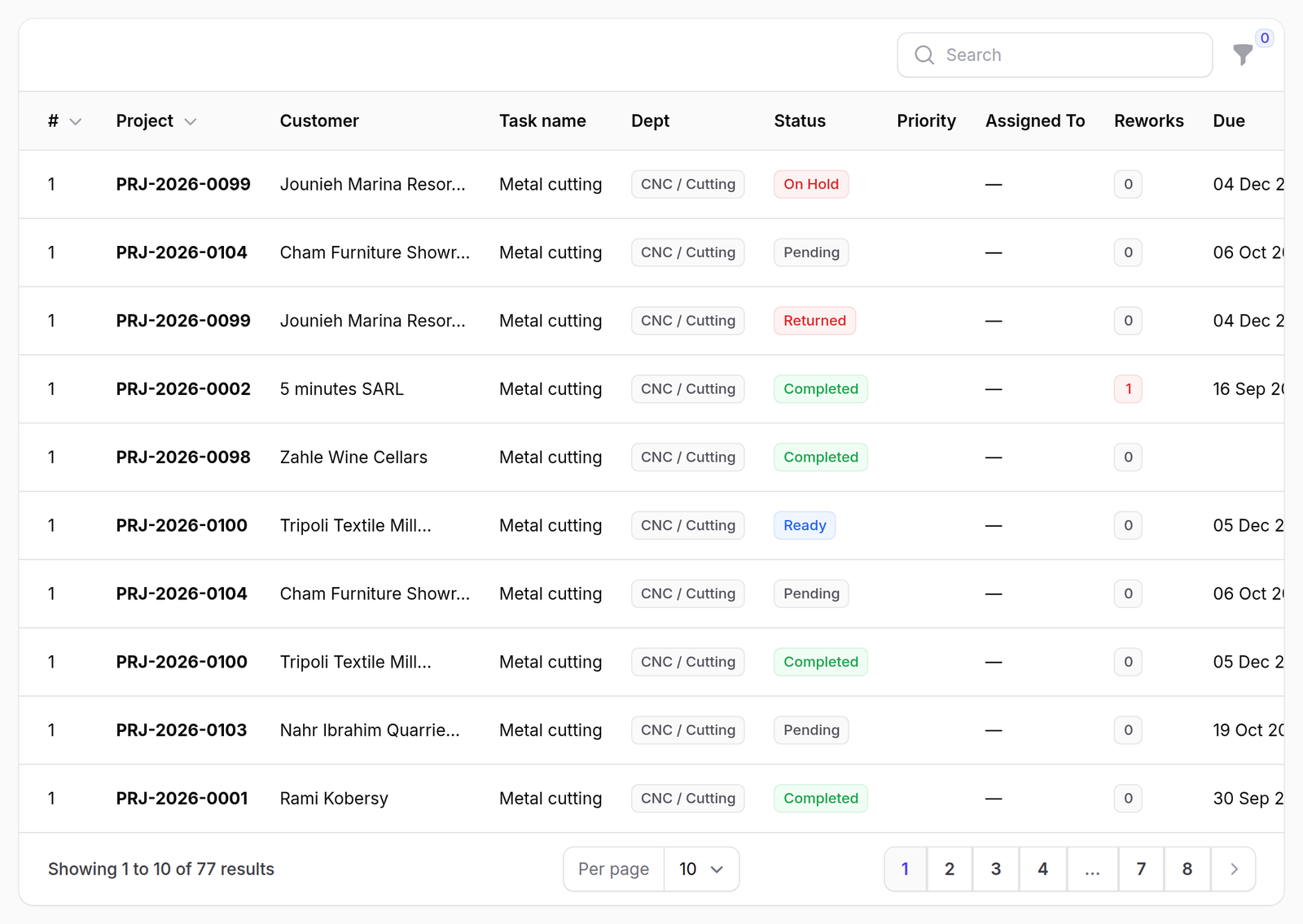Click the Search input field

click(x=1055, y=55)
